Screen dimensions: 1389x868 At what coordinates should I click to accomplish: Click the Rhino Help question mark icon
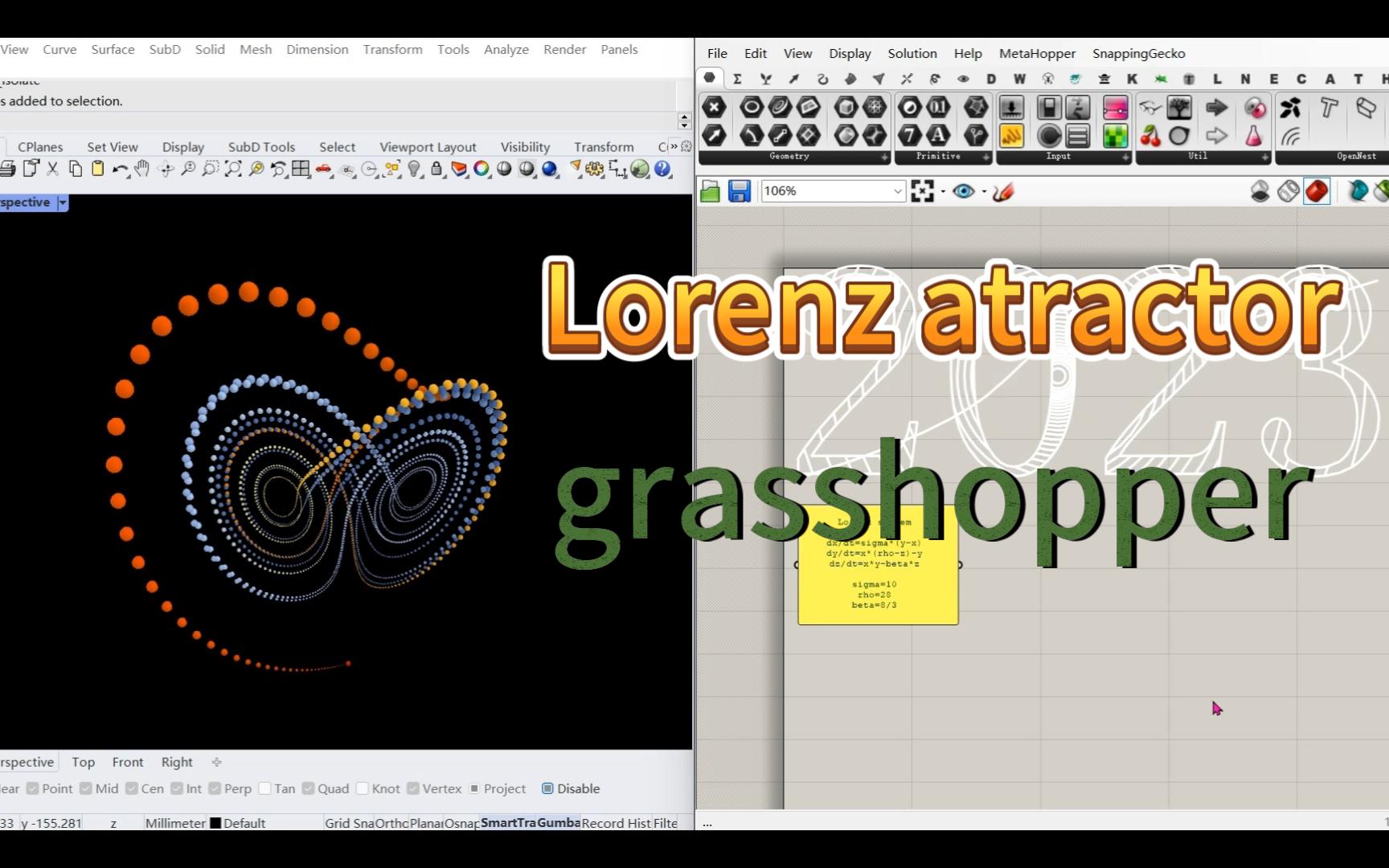pos(662,169)
